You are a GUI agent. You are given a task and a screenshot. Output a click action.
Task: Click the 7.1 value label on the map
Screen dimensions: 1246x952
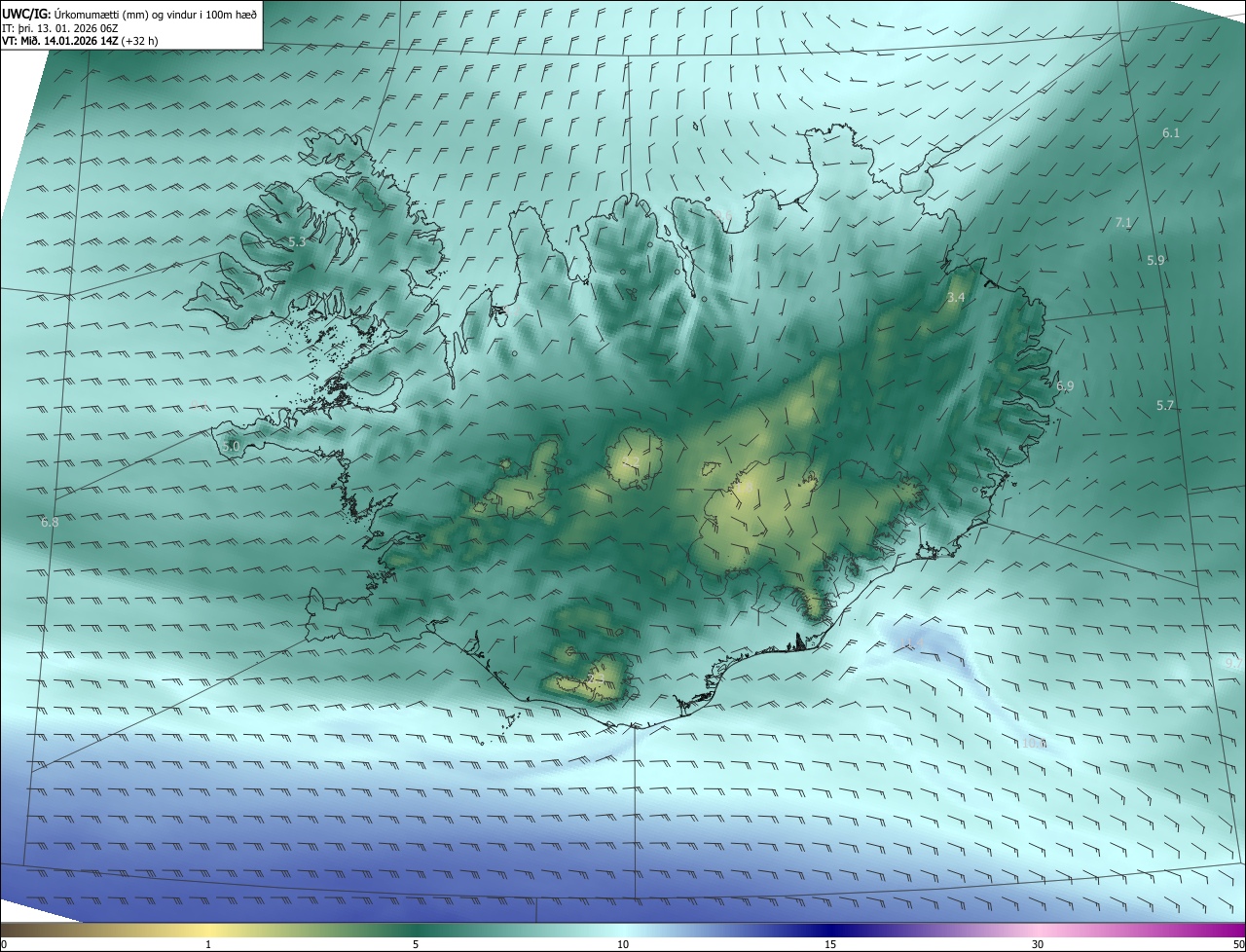tap(1123, 223)
